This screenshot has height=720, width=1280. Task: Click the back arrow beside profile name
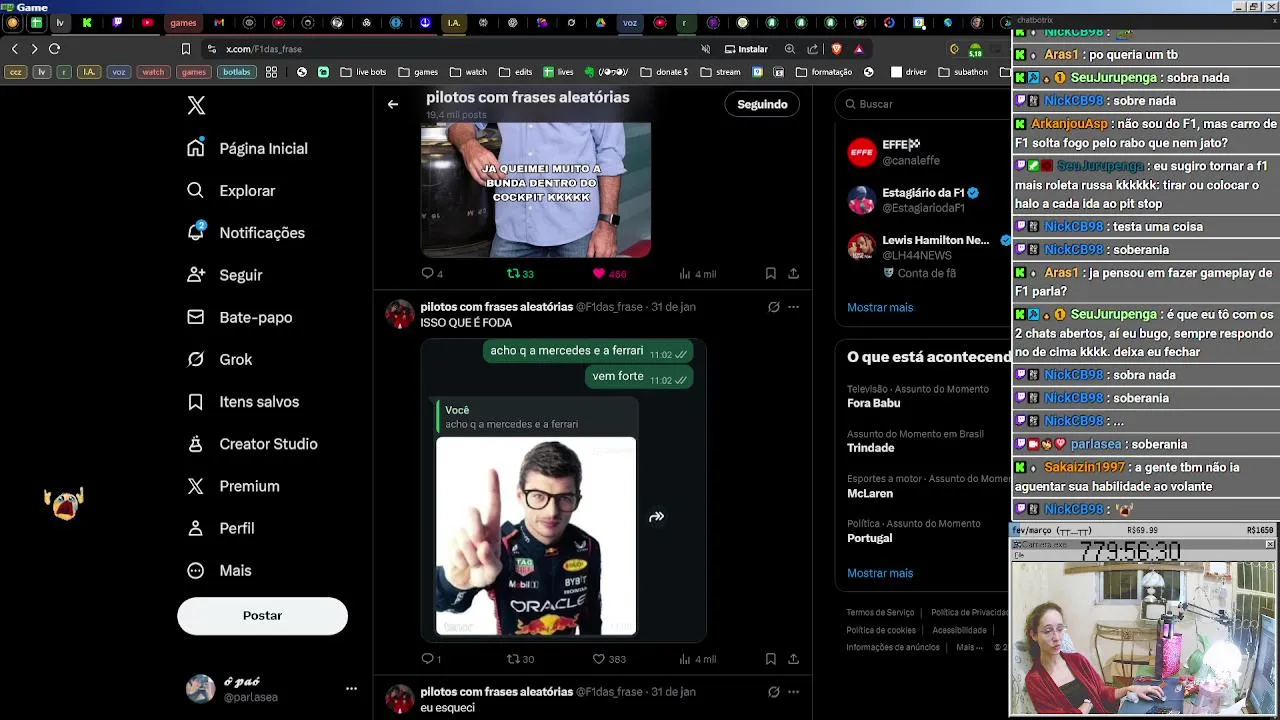point(393,104)
